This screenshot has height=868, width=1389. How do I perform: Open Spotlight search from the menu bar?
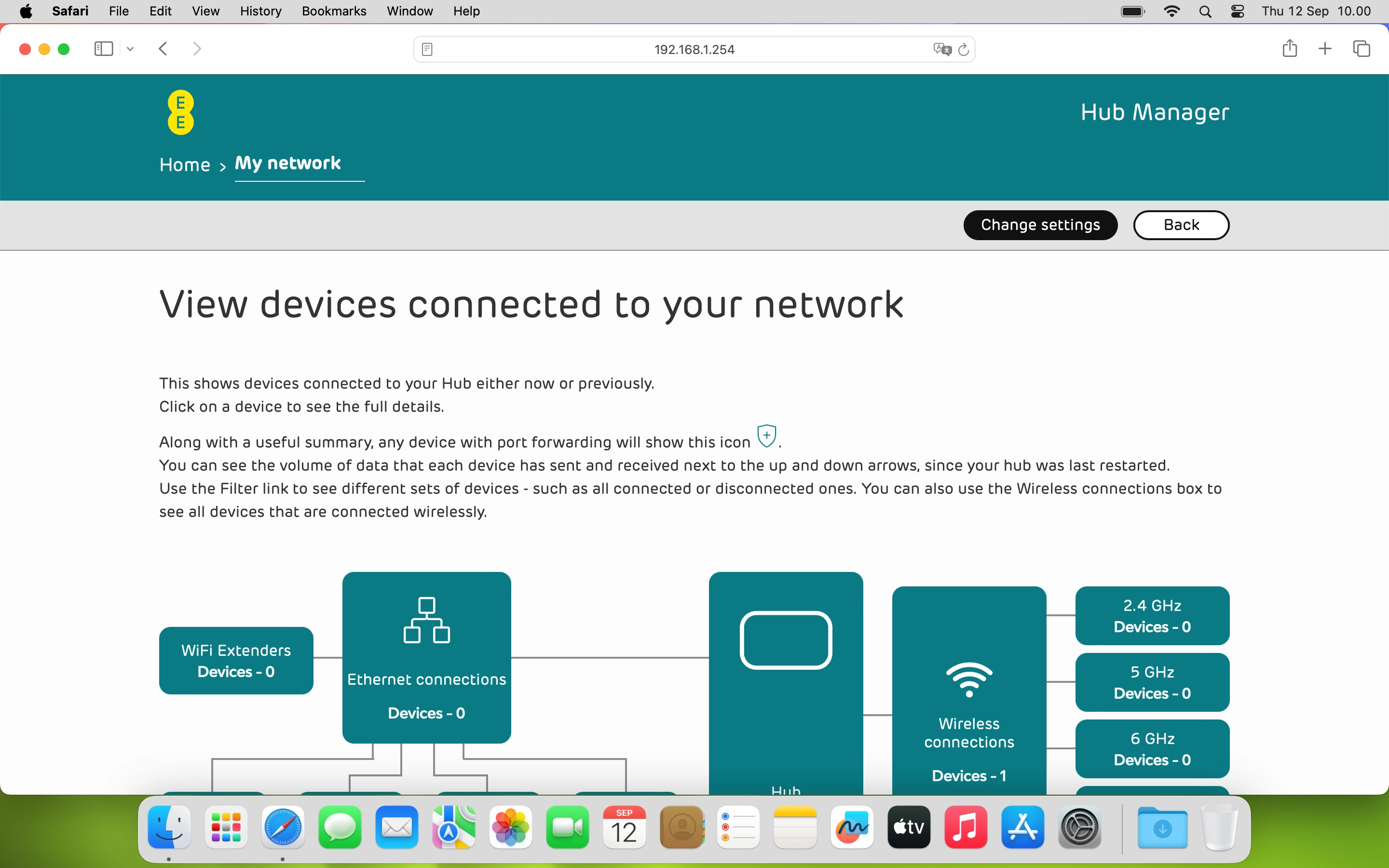[x=1205, y=11]
